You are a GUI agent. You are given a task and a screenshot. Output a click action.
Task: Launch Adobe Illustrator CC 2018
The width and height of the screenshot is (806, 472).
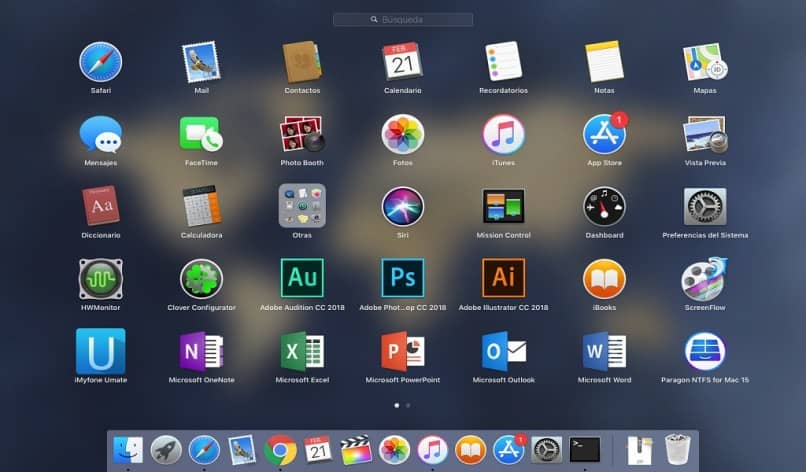pyautogui.click(x=503, y=278)
